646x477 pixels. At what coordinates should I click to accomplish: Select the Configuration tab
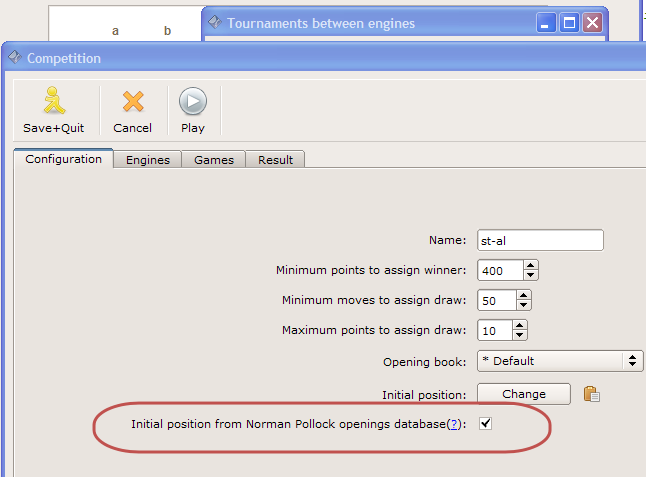click(63, 159)
